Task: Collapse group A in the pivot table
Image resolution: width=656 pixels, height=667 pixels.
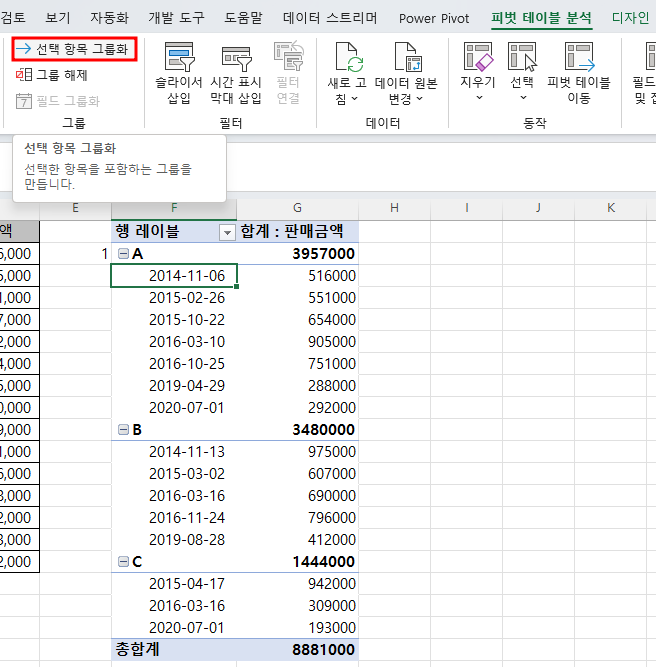Action: [x=123, y=254]
